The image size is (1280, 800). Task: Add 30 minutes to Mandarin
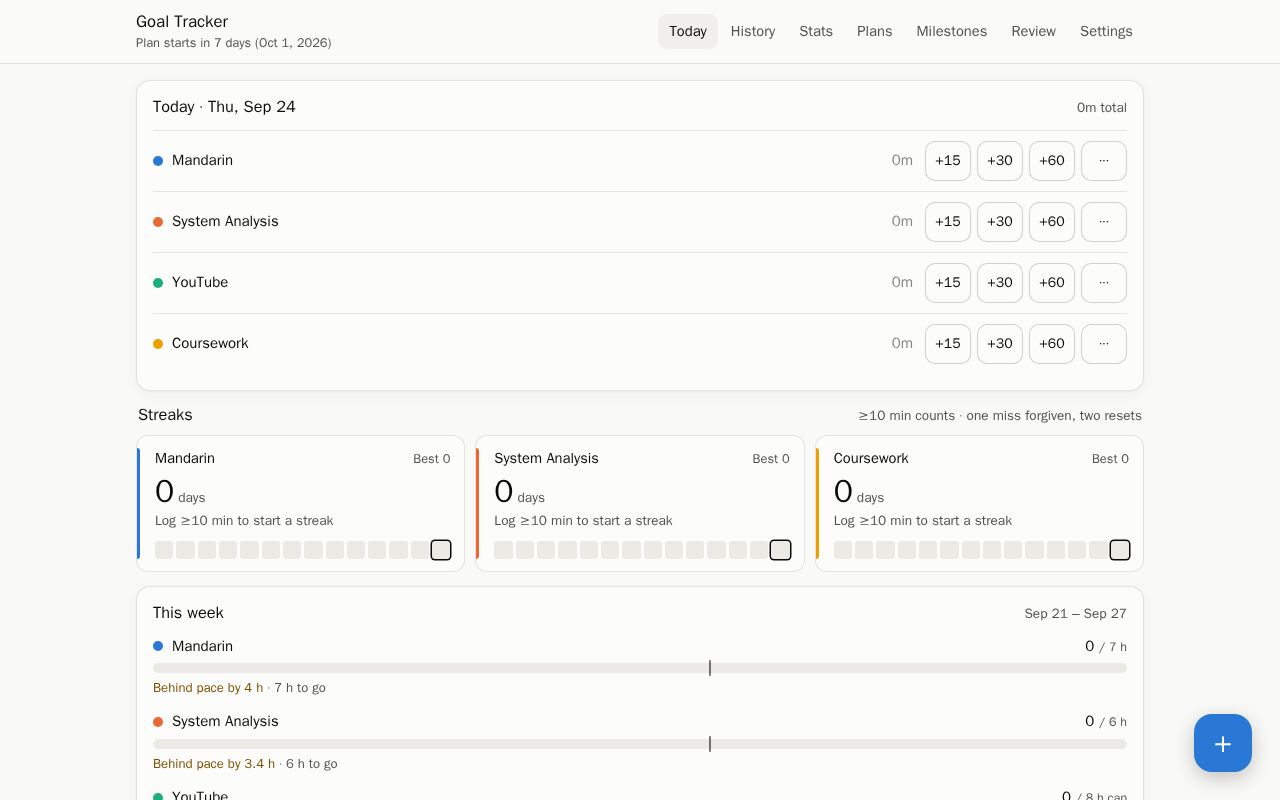1000,161
